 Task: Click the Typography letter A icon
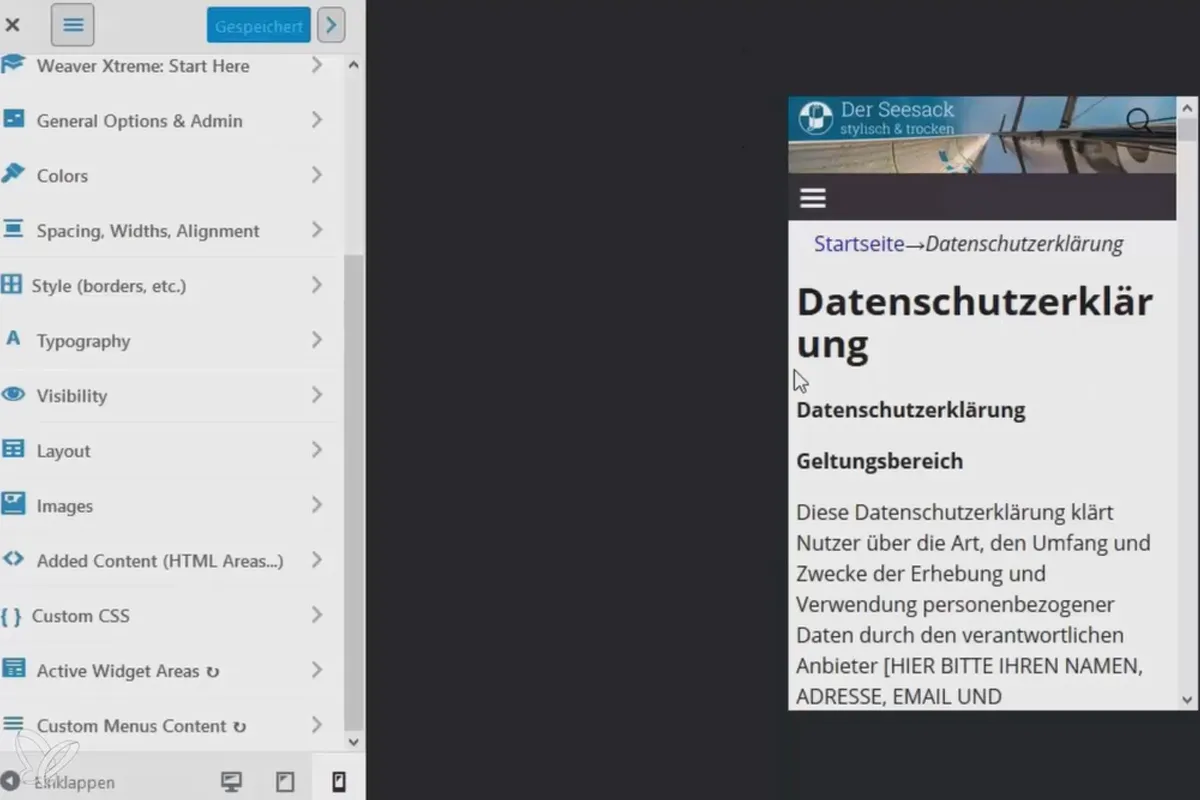13,339
